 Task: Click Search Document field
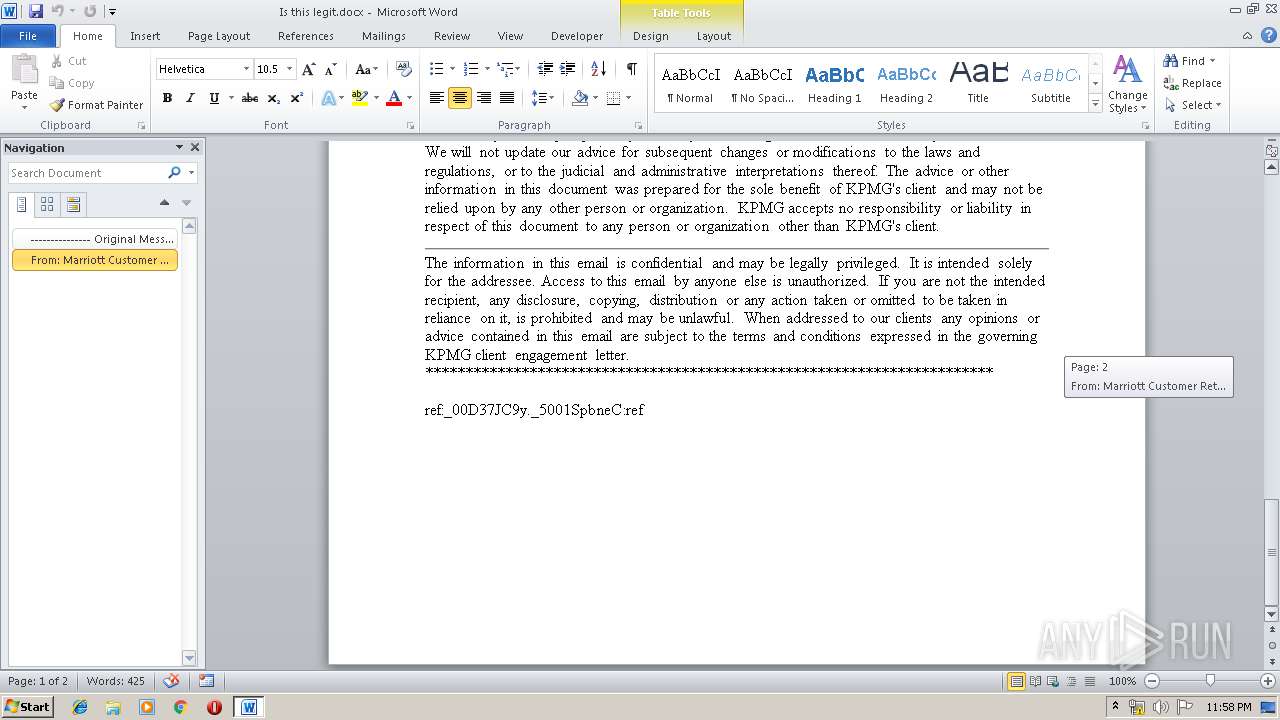(x=86, y=173)
